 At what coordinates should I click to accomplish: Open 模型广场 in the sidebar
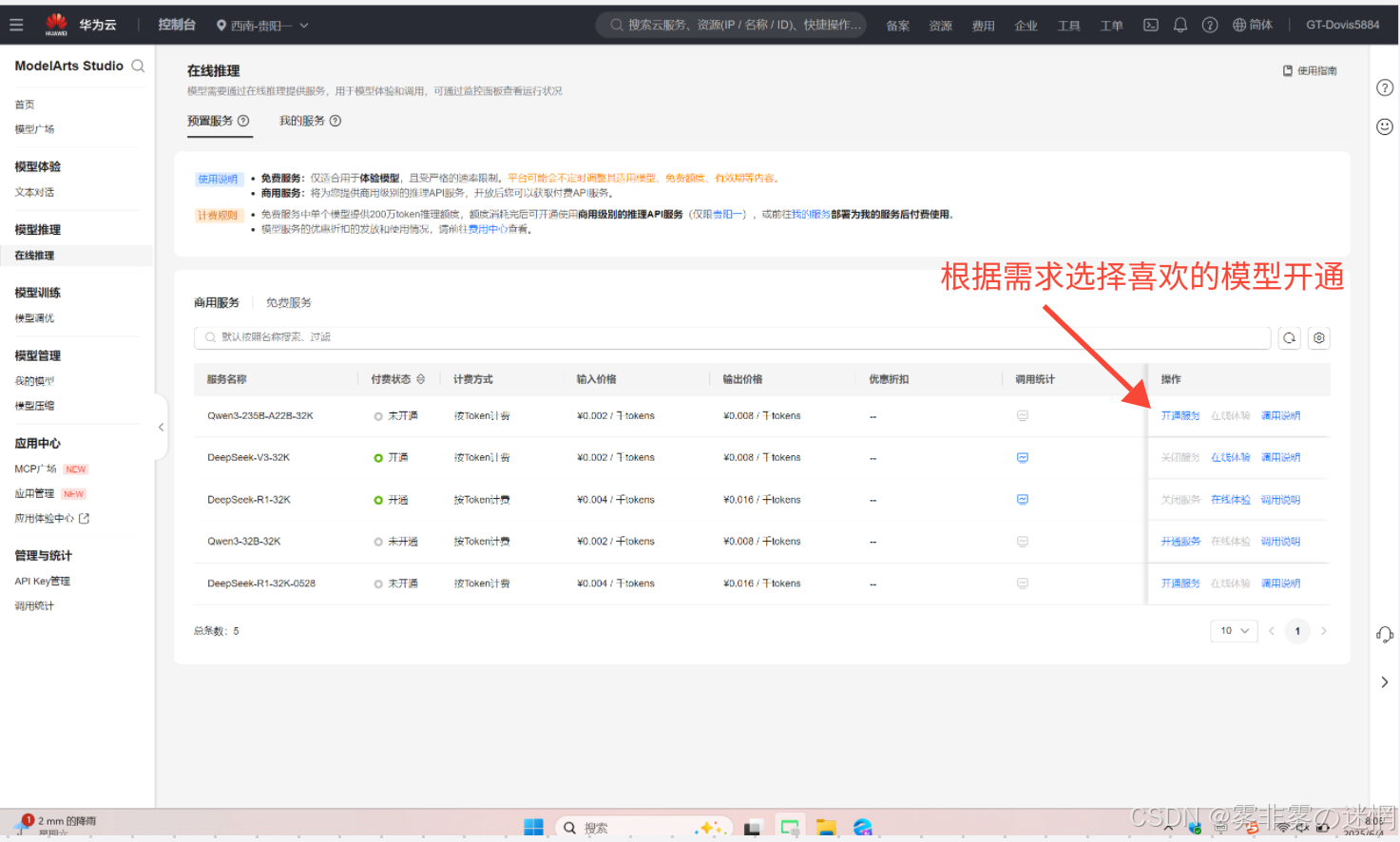[x=34, y=129]
